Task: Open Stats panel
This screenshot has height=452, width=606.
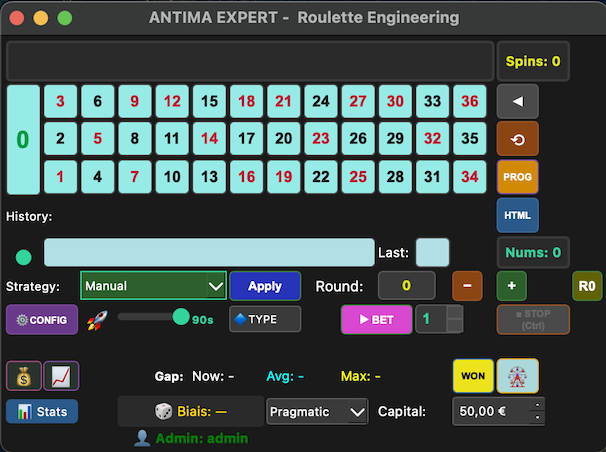Action: tap(42, 411)
